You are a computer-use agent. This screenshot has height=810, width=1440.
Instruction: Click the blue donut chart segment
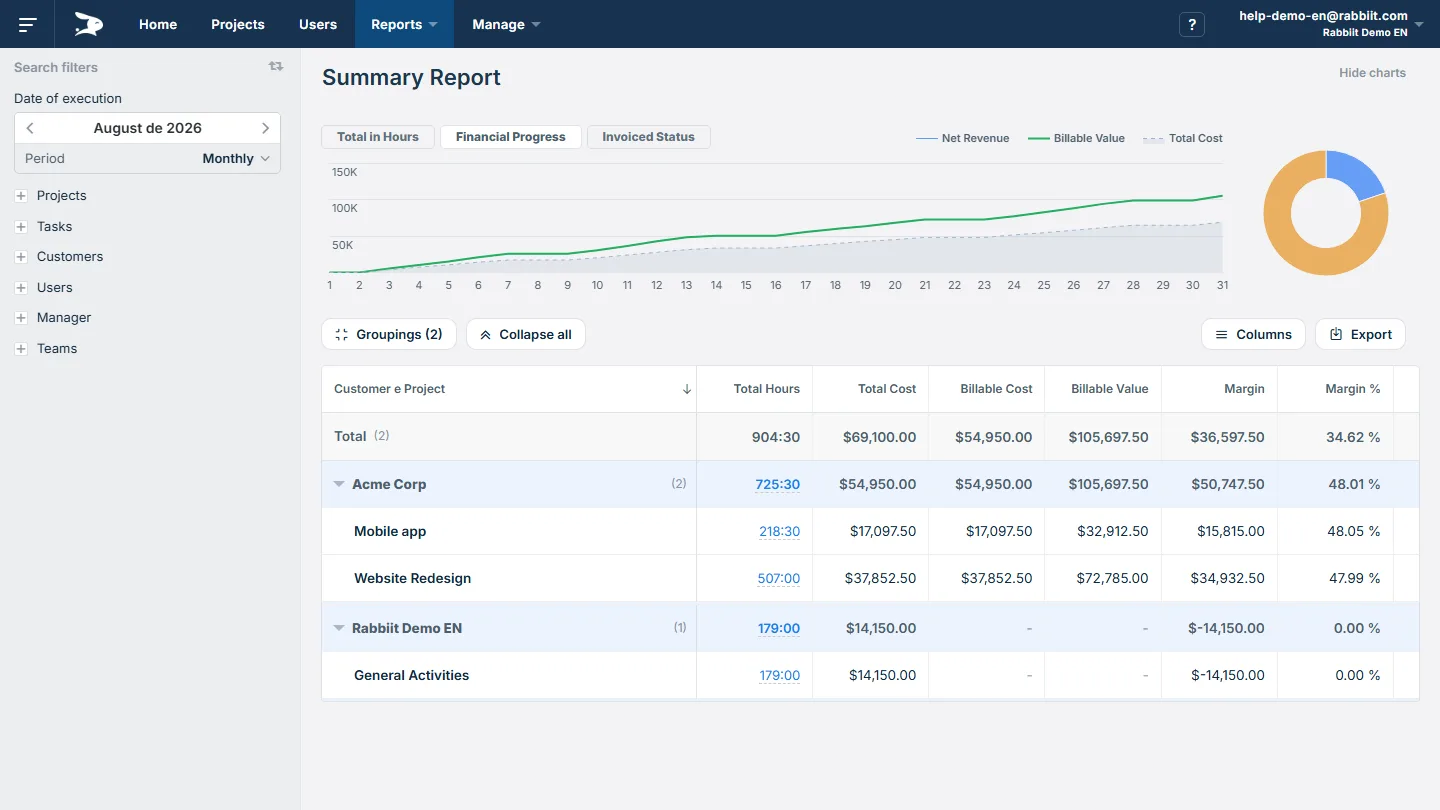pos(1358,171)
